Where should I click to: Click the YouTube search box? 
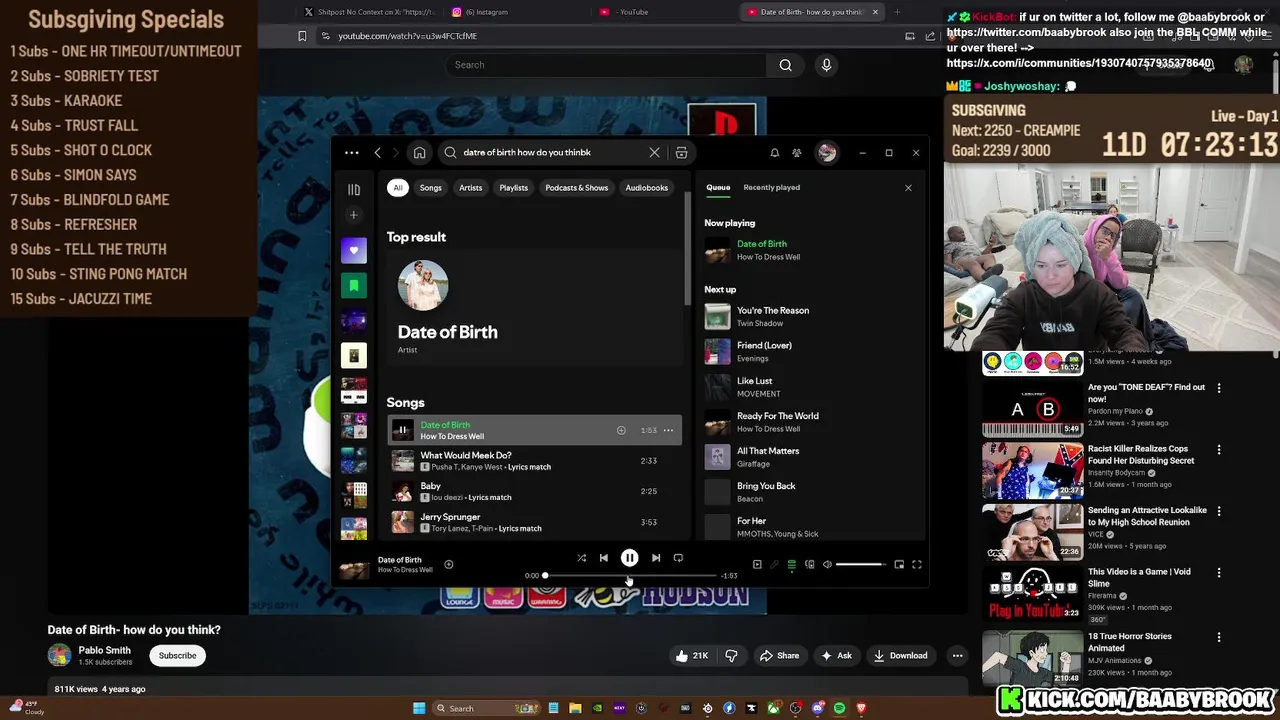606,65
